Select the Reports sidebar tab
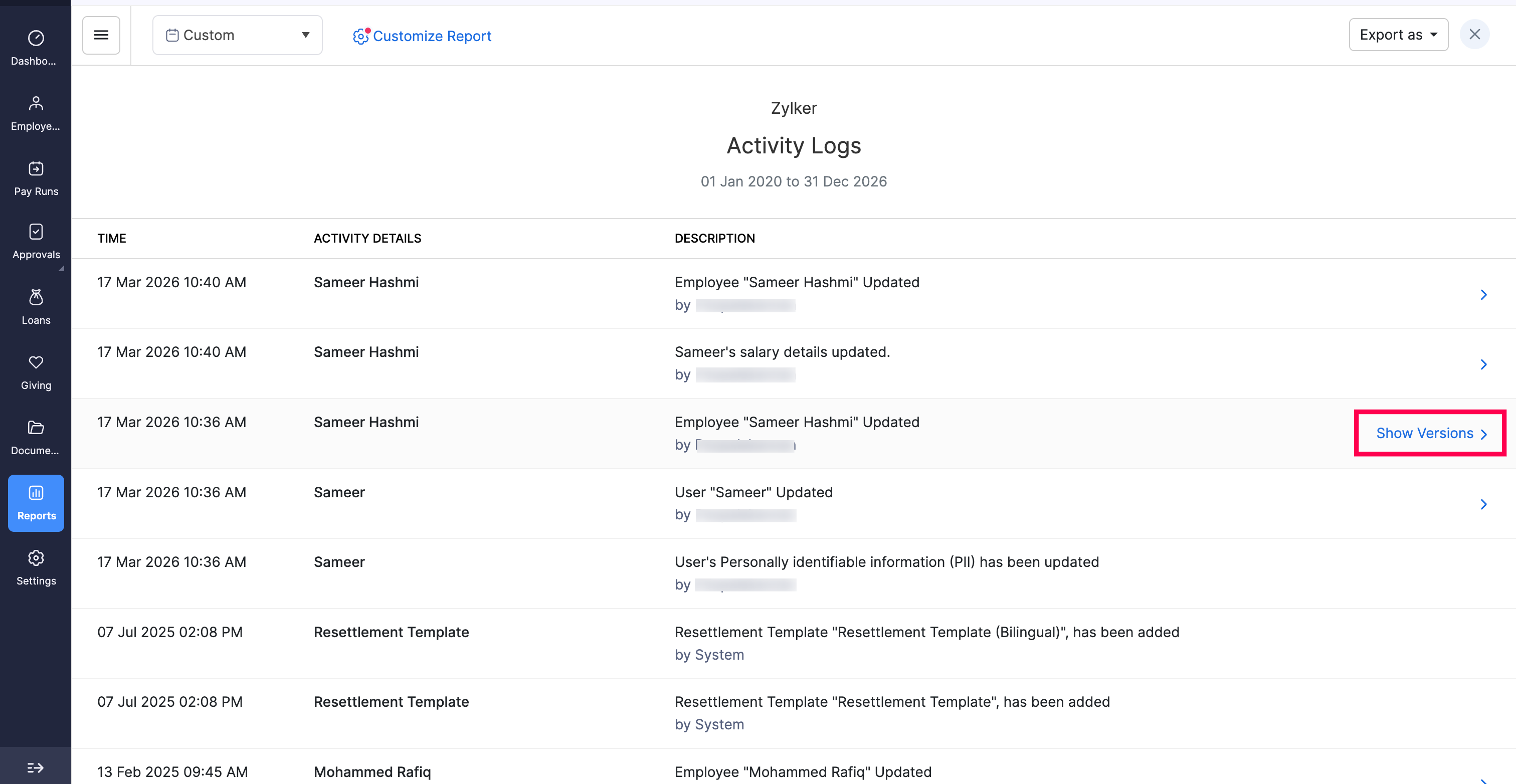Image resolution: width=1516 pixels, height=784 pixels. pyautogui.click(x=36, y=503)
